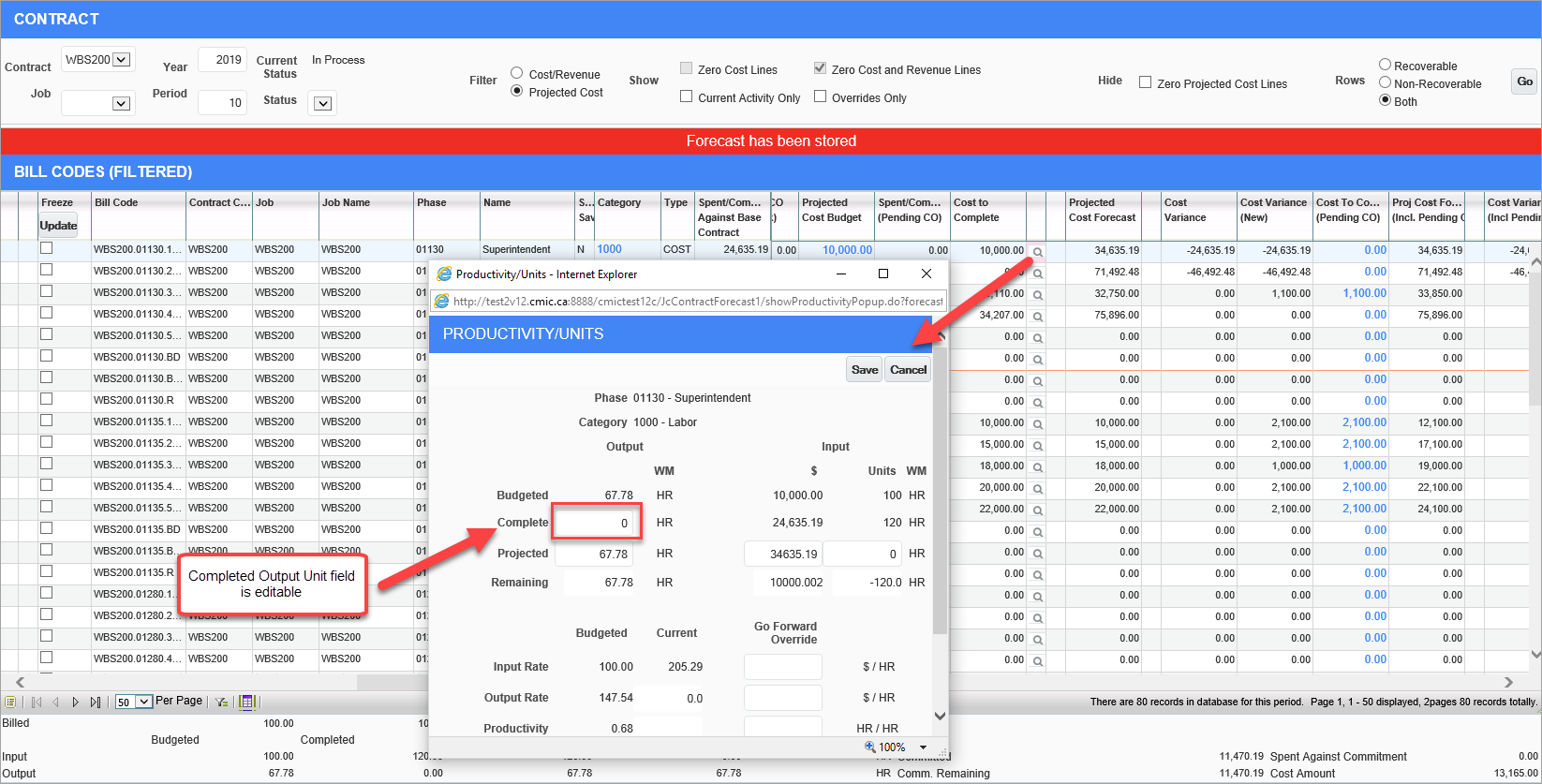Go to previous page of records

[55, 702]
